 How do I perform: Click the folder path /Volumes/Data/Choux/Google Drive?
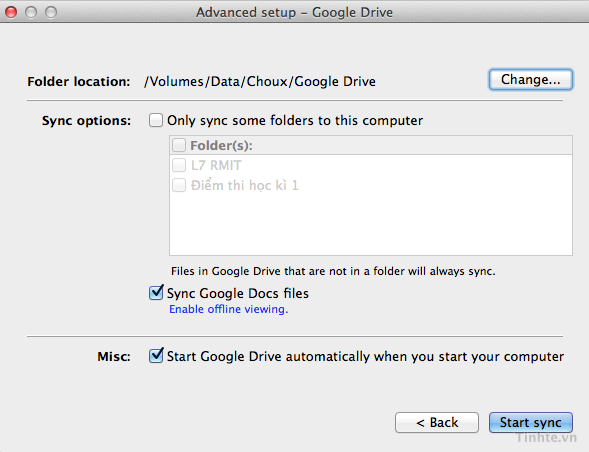pyautogui.click(x=260, y=82)
